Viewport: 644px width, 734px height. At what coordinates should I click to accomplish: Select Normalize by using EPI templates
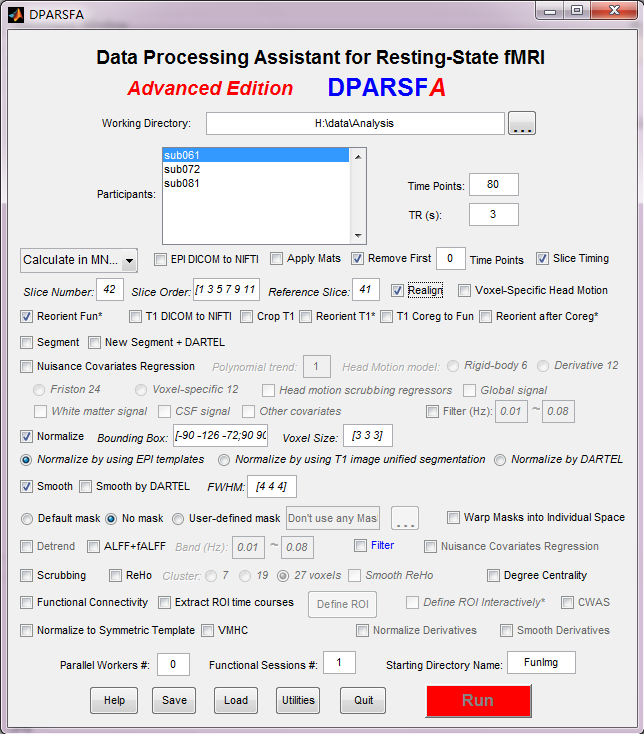(x=26, y=460)
